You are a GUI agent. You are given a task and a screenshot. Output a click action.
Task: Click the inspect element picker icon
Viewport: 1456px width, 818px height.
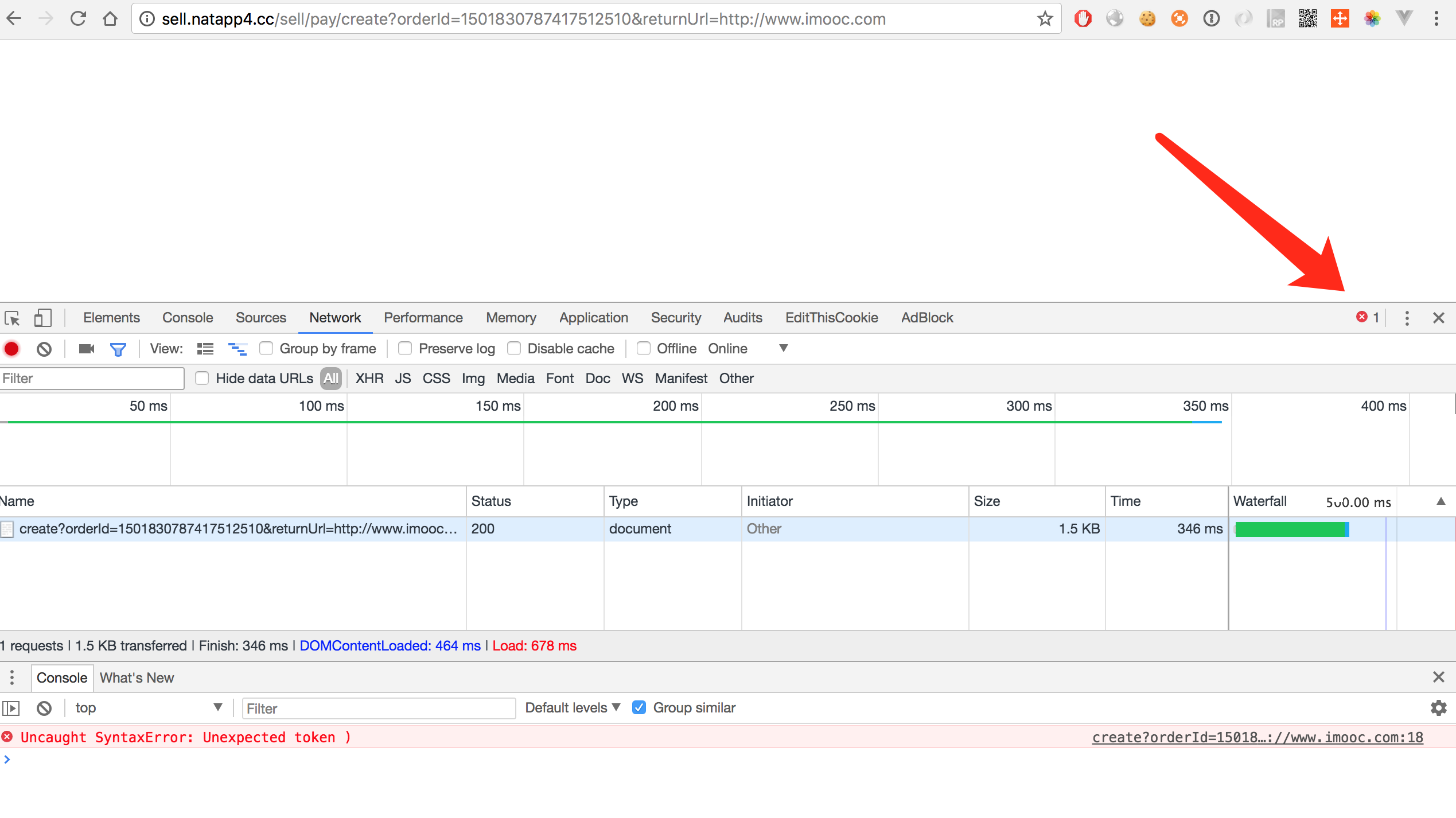tap(12, 318)
